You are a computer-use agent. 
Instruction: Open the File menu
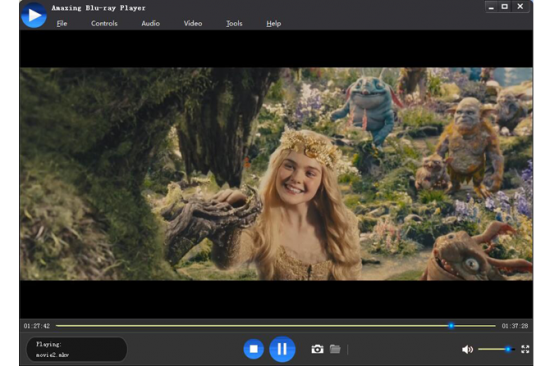click(x=62, y=24)
